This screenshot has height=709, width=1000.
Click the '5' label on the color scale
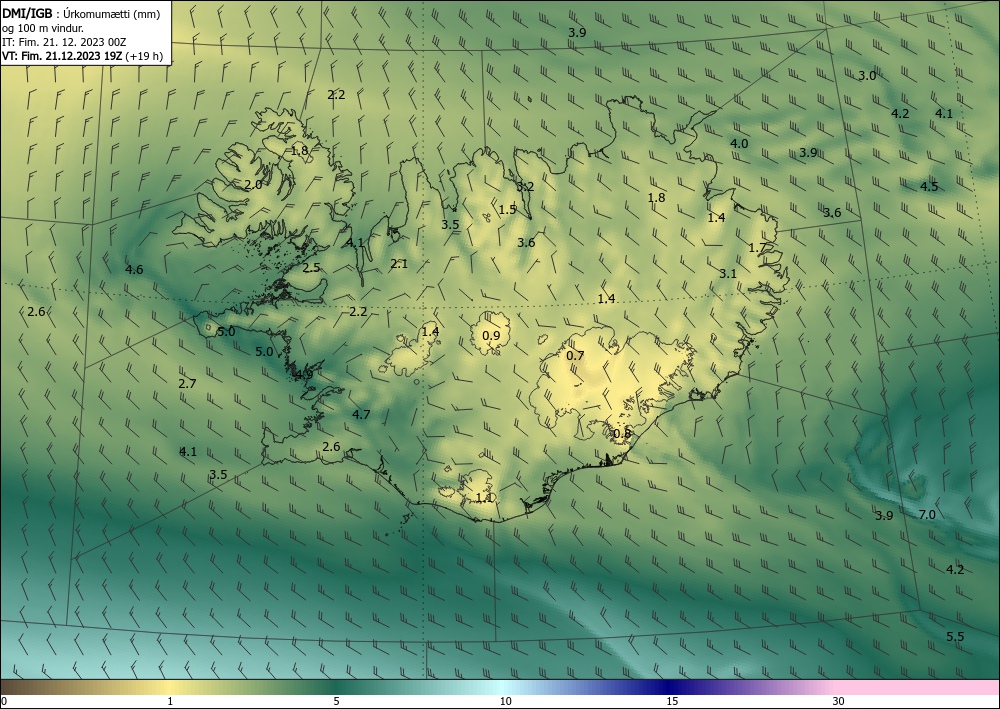336,701
